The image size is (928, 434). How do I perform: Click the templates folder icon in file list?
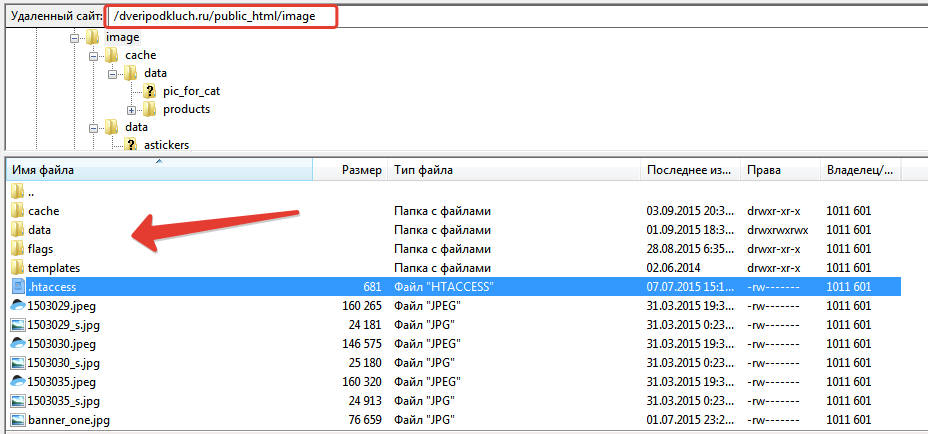tap(18, 268)
